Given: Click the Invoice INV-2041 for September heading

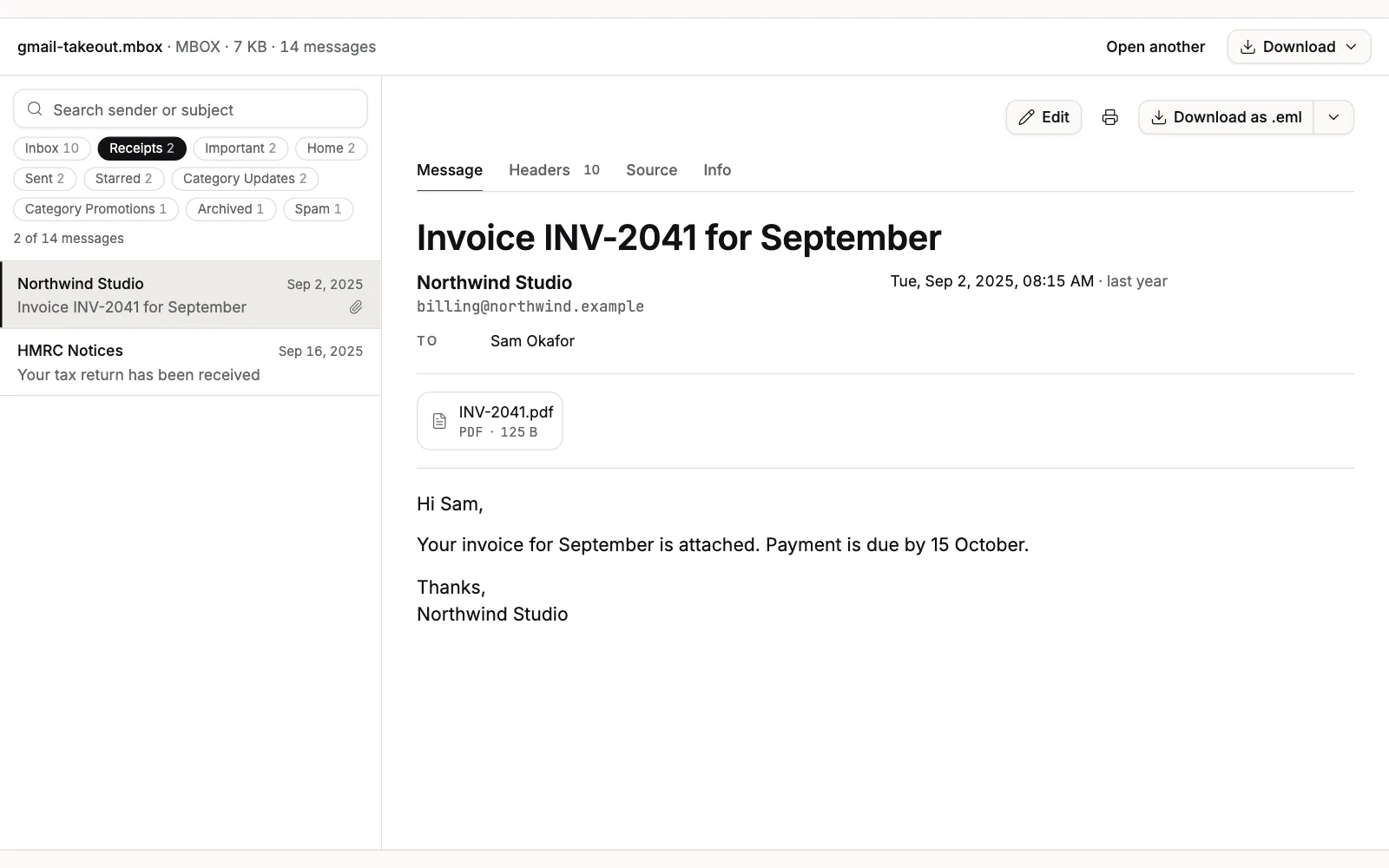Looking at the screenshot, I should [679, 238].
